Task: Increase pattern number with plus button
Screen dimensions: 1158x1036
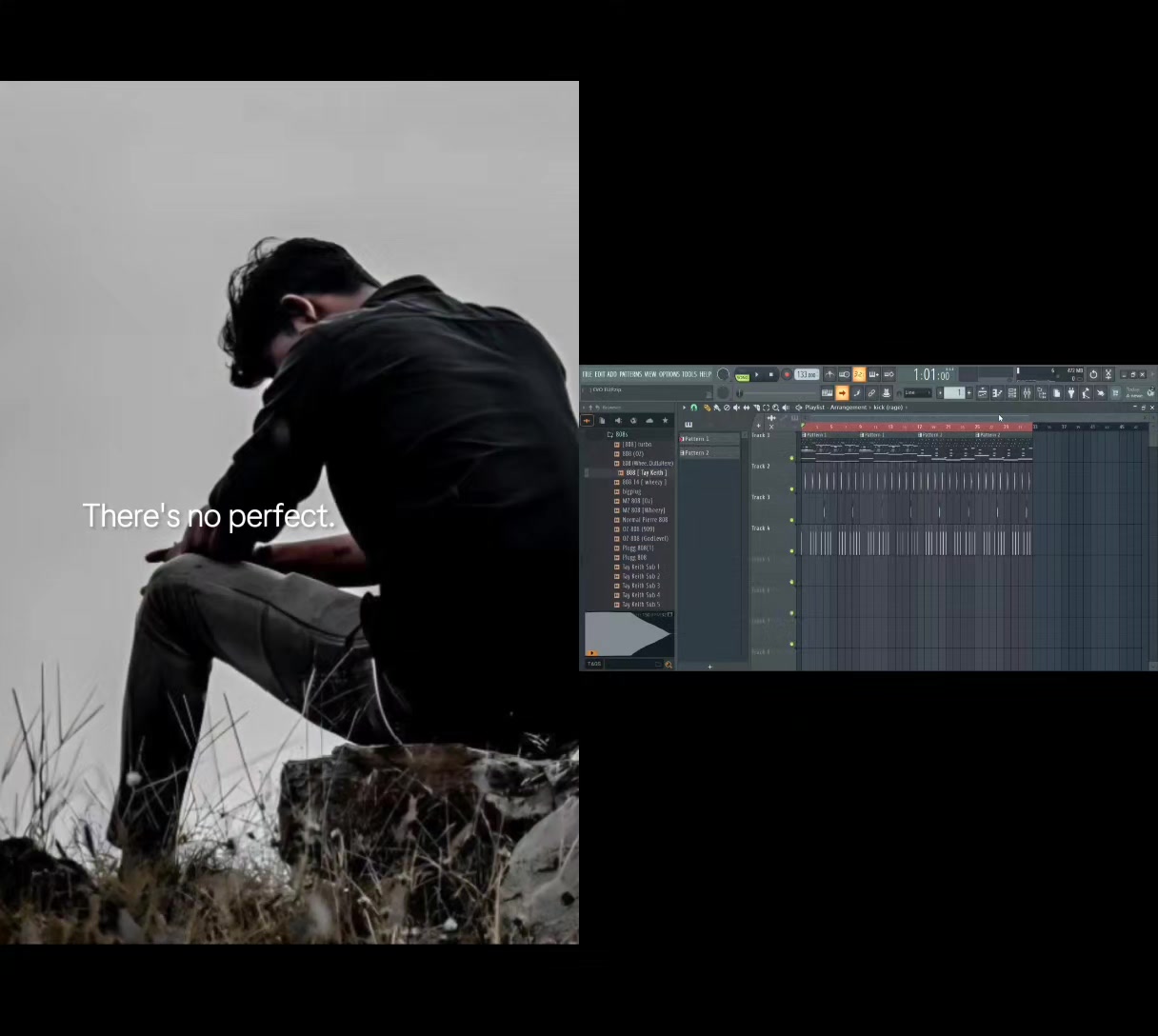Action: (968, 392)
